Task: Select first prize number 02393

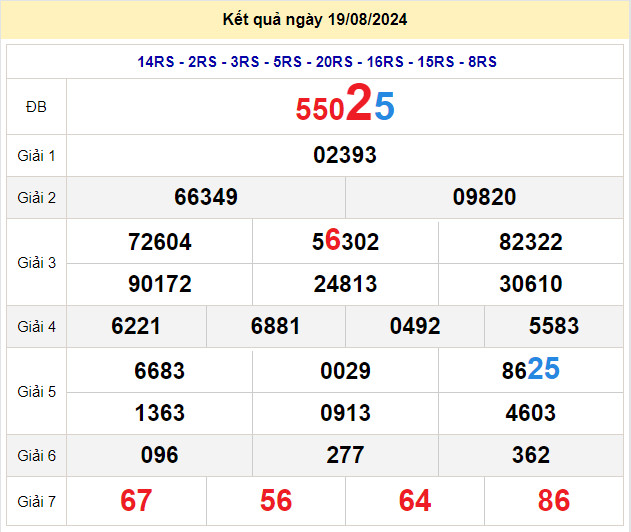Action: tap(345, 155)
